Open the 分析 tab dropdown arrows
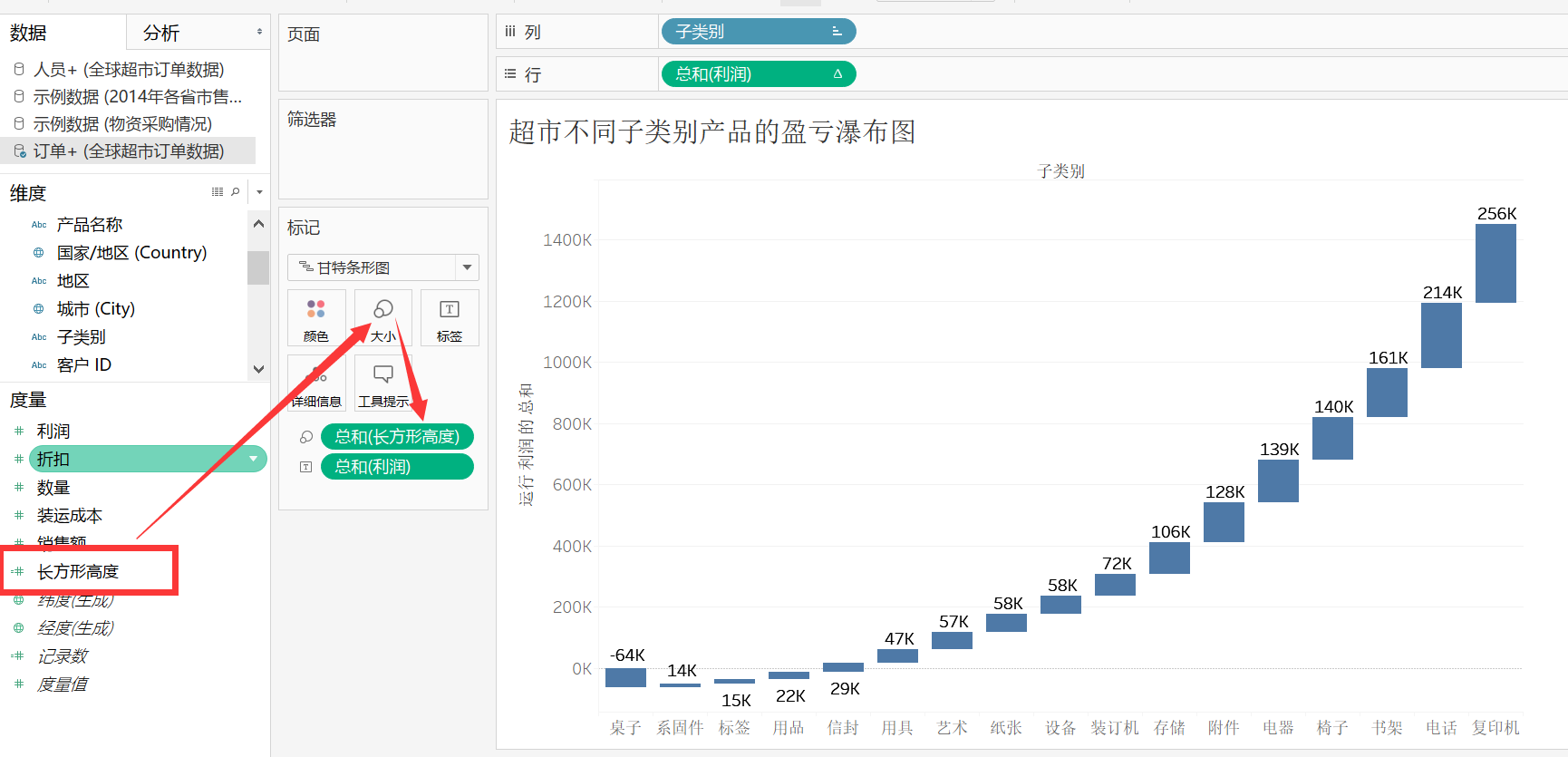This screenshot has height=757, width=1568. tap(259, 32)
